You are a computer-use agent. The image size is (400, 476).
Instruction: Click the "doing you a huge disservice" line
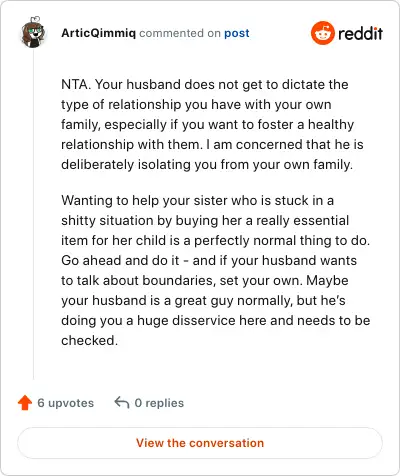tap(216, 320)
